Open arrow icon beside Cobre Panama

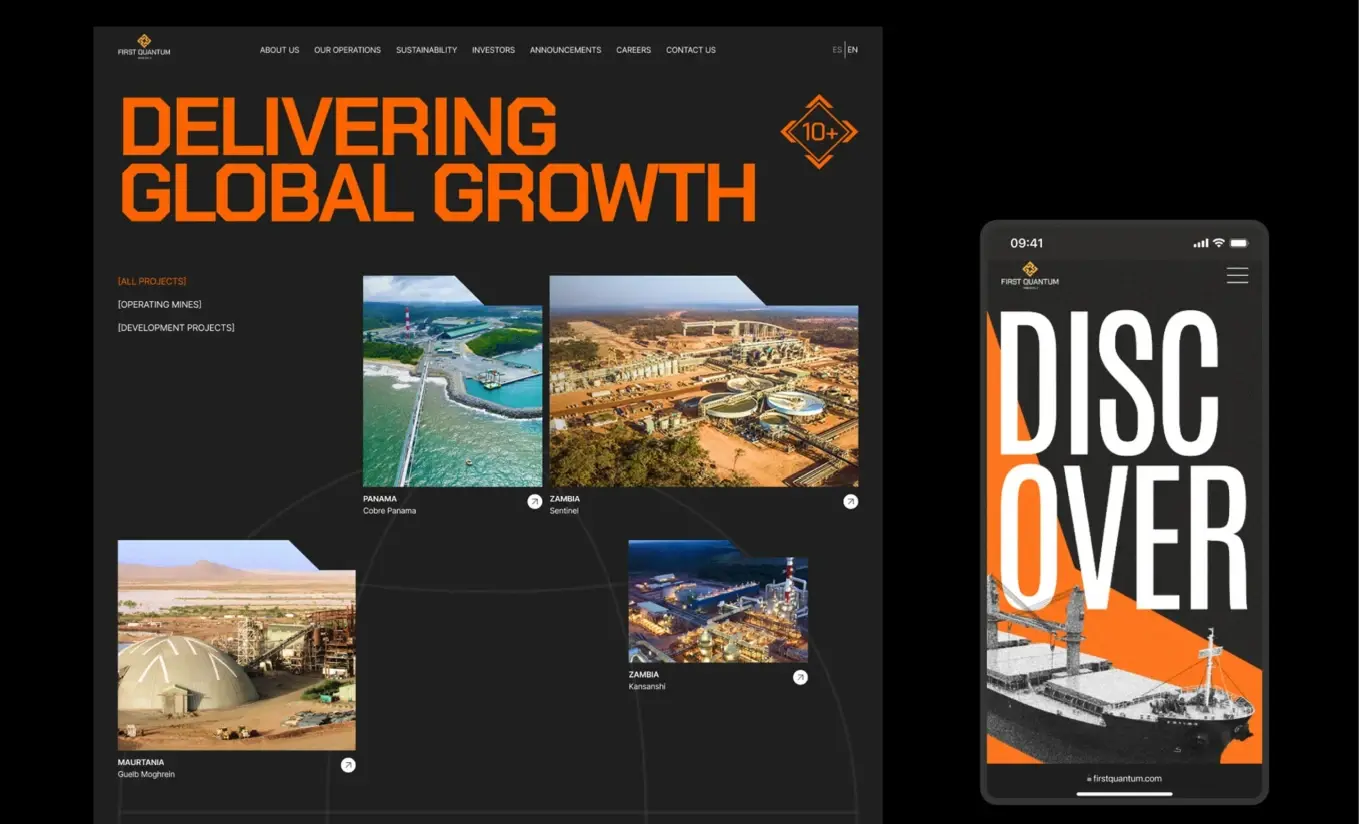535,502
